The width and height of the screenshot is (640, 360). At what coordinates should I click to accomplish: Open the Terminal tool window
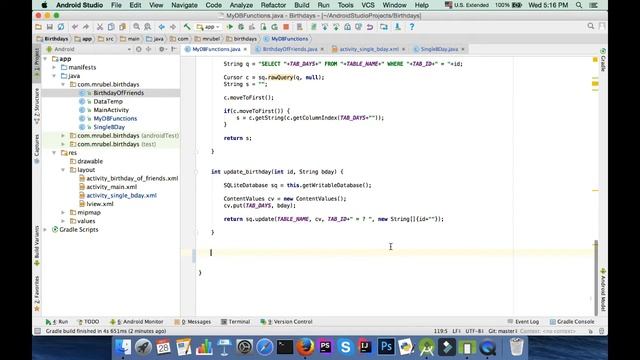click(x=236, y=322)
